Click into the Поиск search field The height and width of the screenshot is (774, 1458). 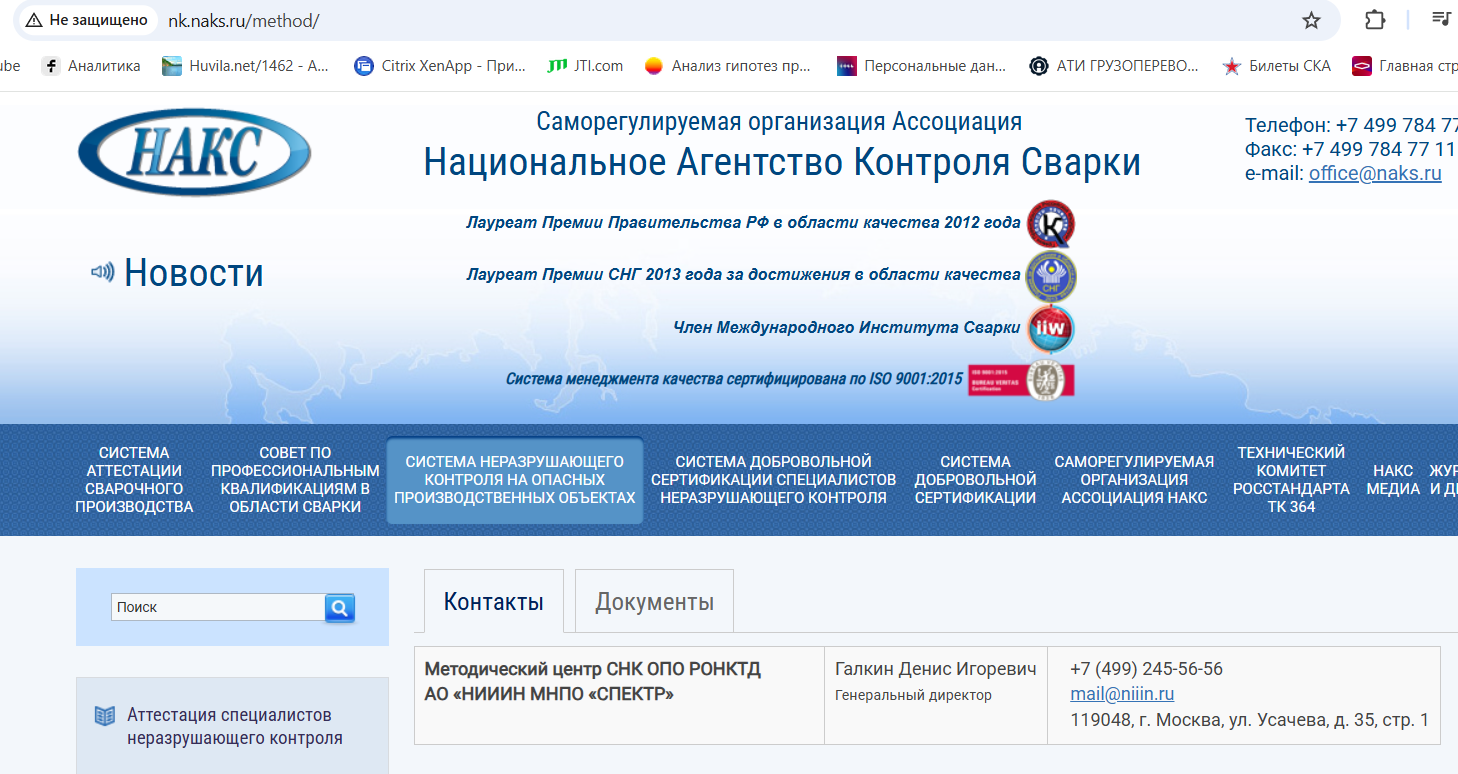point(218,607)
